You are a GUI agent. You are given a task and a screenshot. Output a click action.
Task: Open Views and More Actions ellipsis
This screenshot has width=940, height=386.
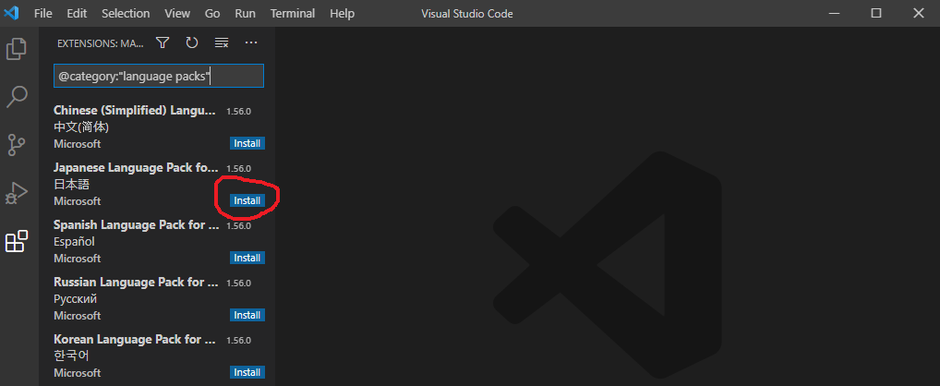pyautogui.click(x=251, y=43)
